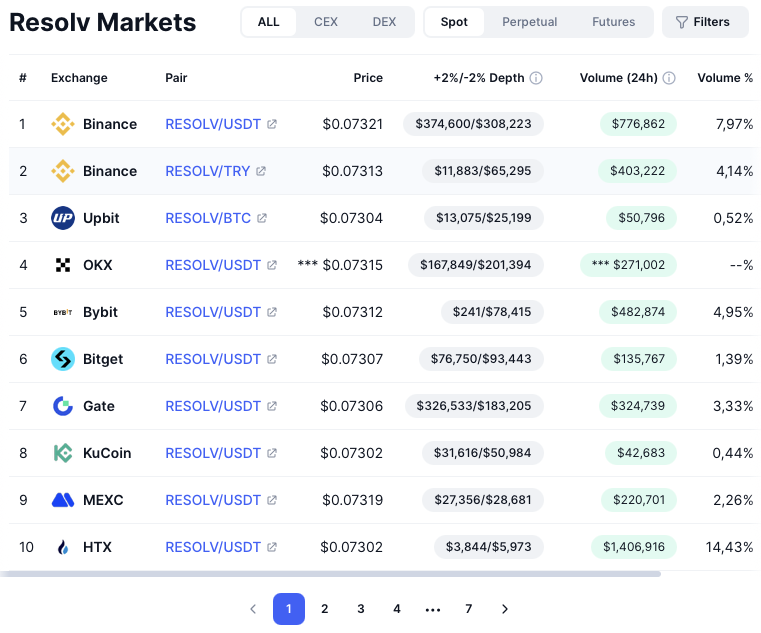Screen dimensions: 761x633
Task: Click the OKX exchange logo icon
Action: pos(63,265)
